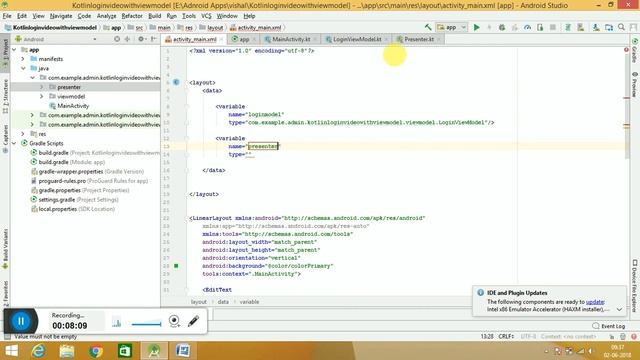Expand the IDE and Plugin Updates notification chevron
Viewport: 640px width, 360px height.
click(x=619, y=309)
